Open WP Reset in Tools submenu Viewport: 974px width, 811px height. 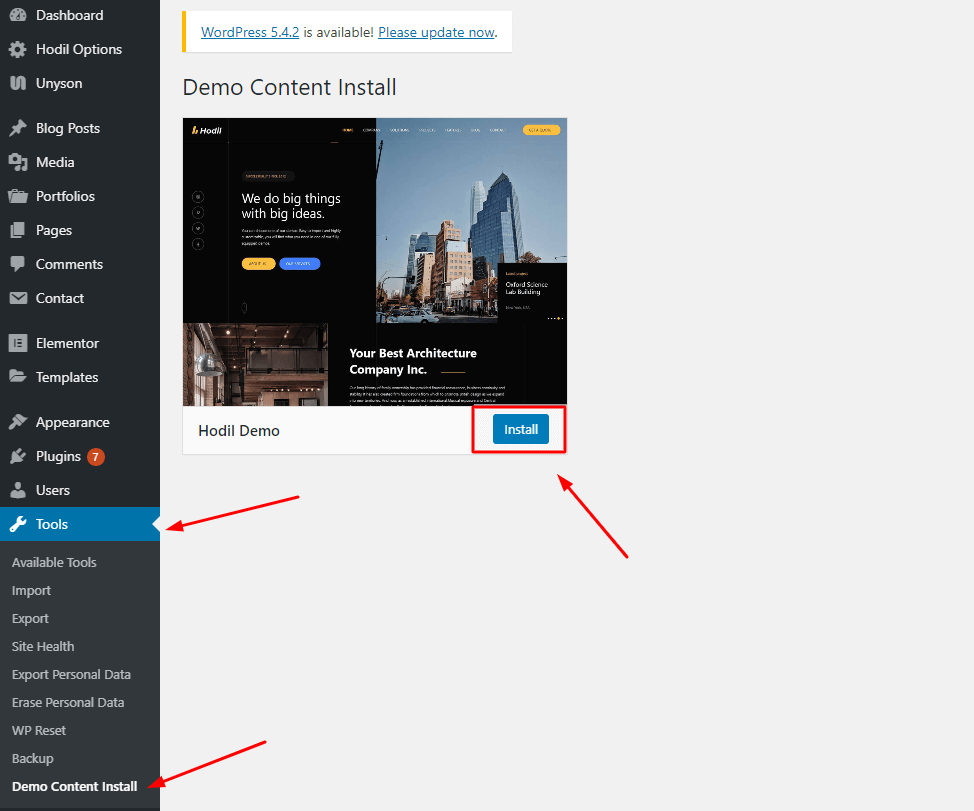pos(39,730)
